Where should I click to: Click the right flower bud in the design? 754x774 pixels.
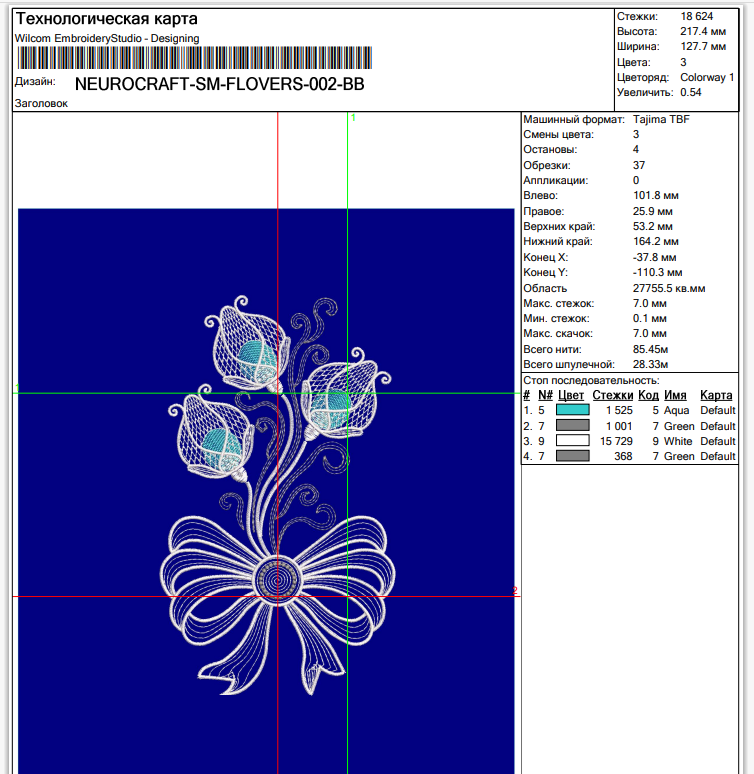coord(337,402)
